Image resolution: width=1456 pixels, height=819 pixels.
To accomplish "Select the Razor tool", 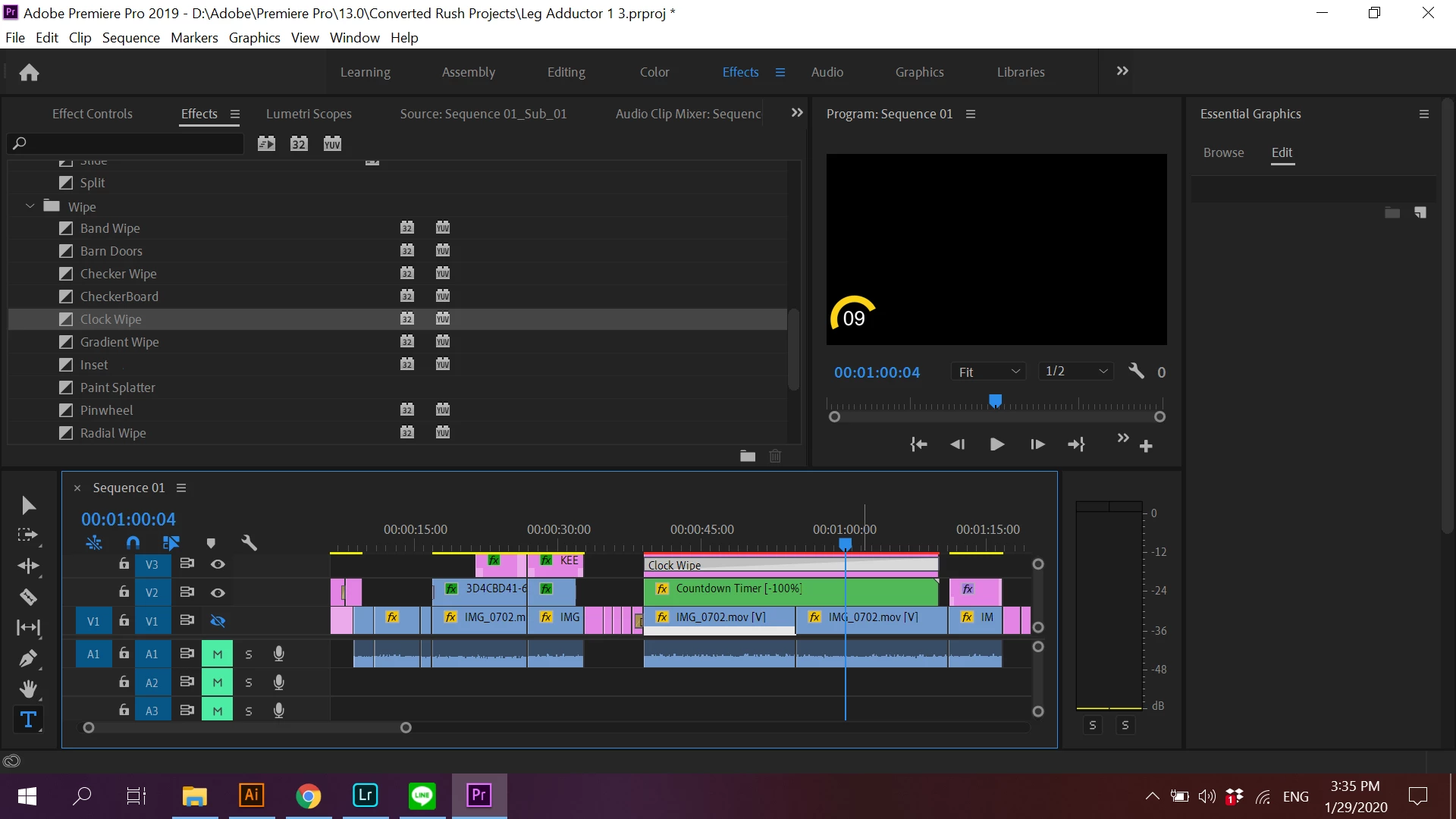I will tap(28, 597).
